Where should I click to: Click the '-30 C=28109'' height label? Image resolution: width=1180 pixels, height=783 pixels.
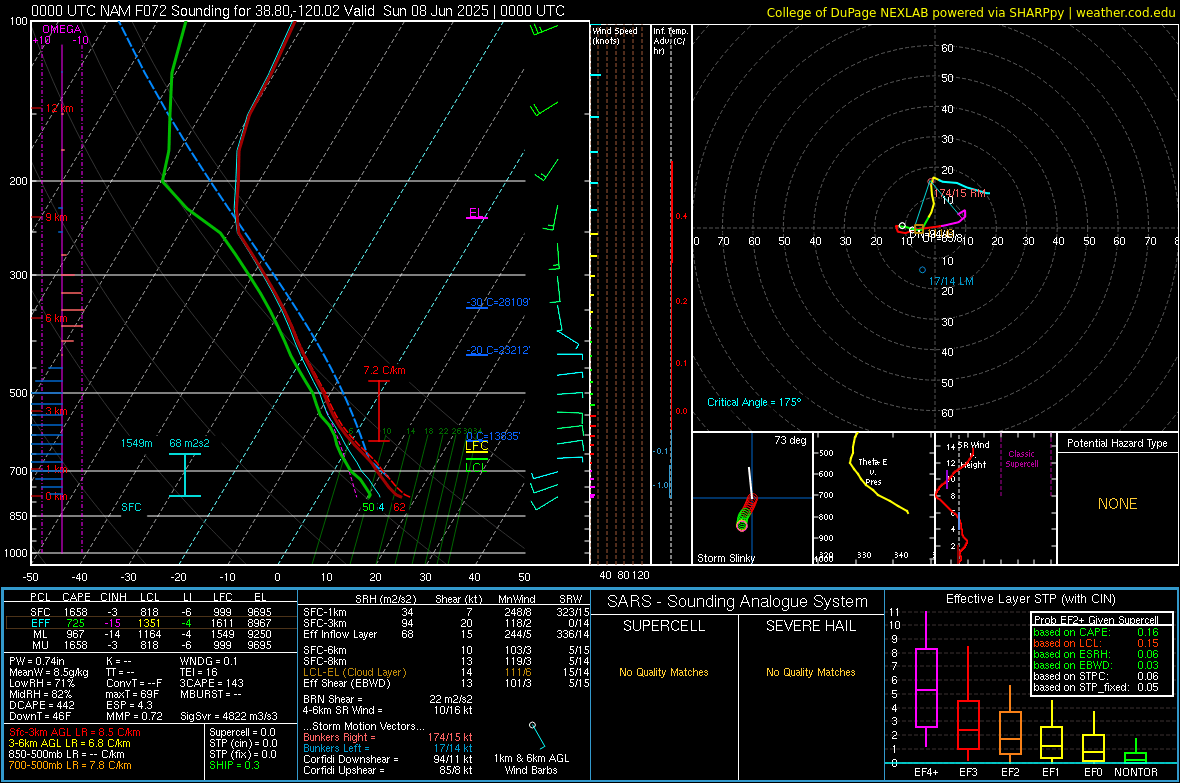(x=498, y=302)
